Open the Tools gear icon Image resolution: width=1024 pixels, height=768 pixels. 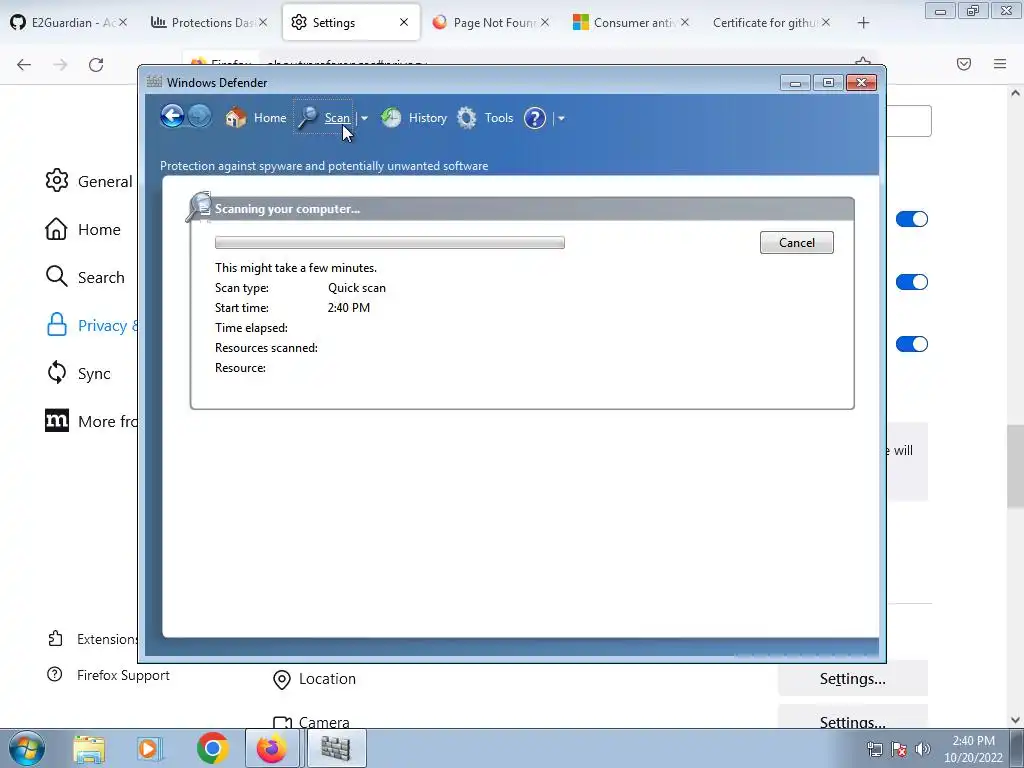pos(466,118)
